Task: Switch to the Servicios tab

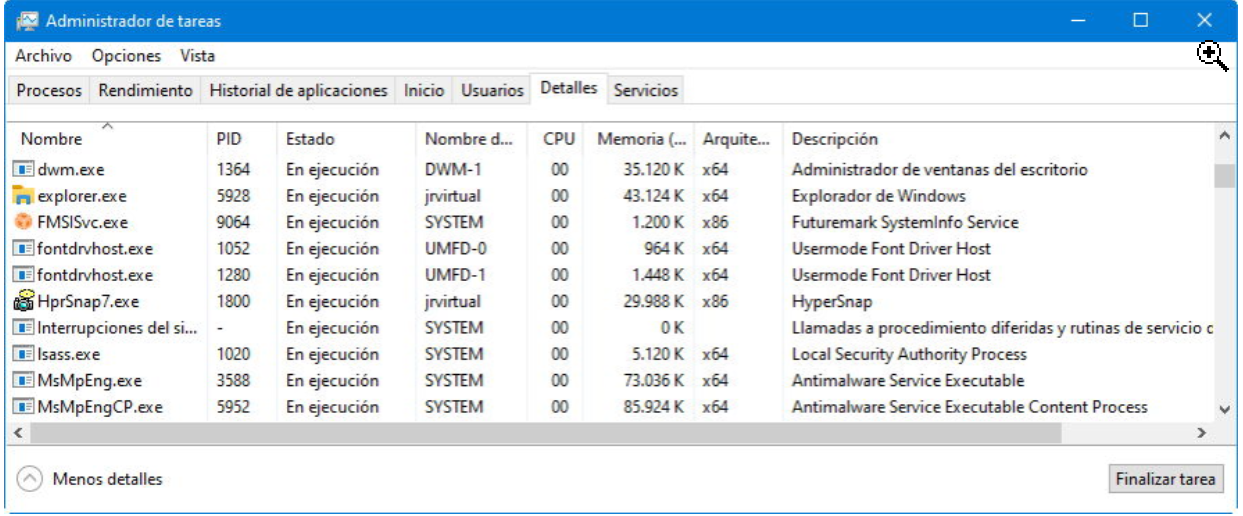Action: [x=645, y=90]
